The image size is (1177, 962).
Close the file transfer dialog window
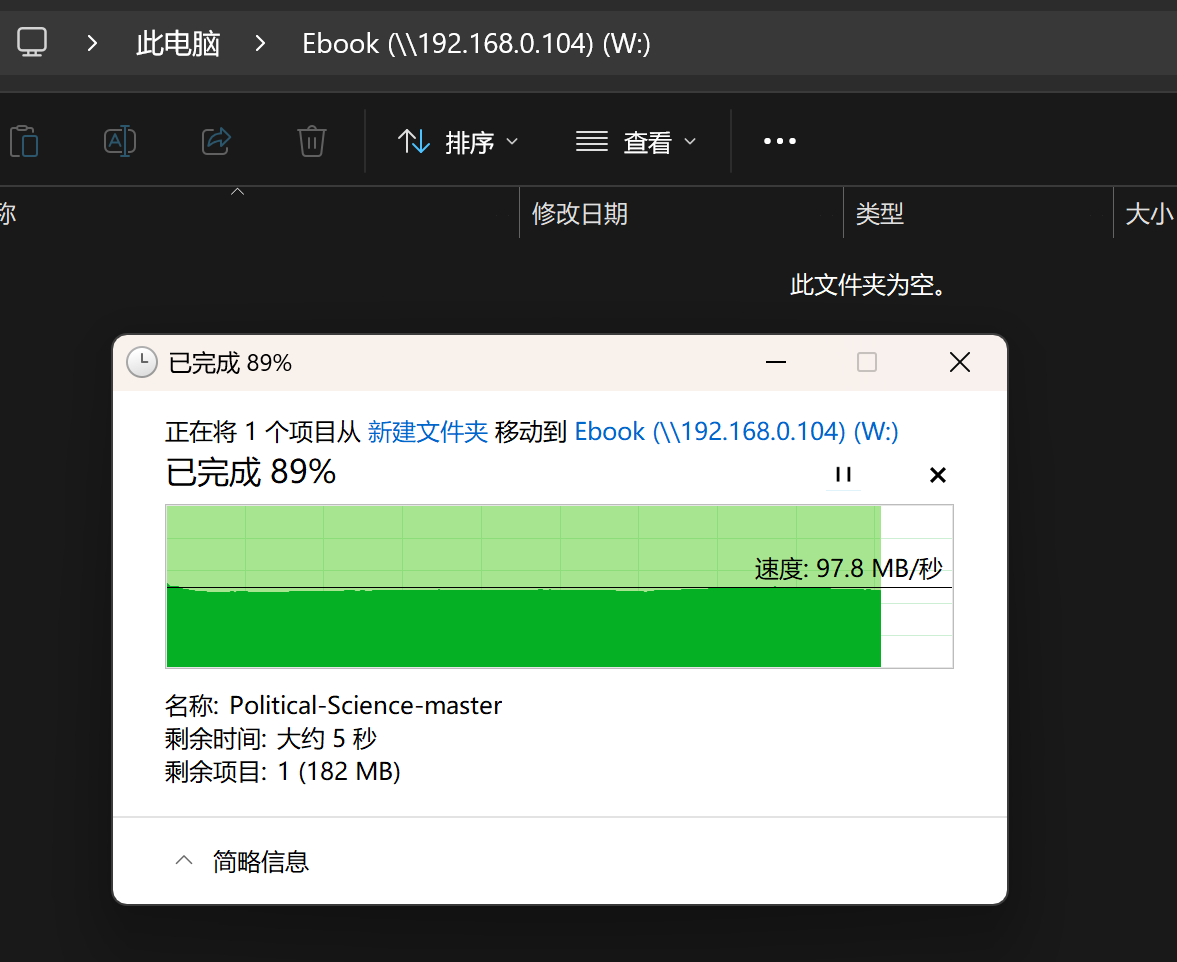pos(959,362)
